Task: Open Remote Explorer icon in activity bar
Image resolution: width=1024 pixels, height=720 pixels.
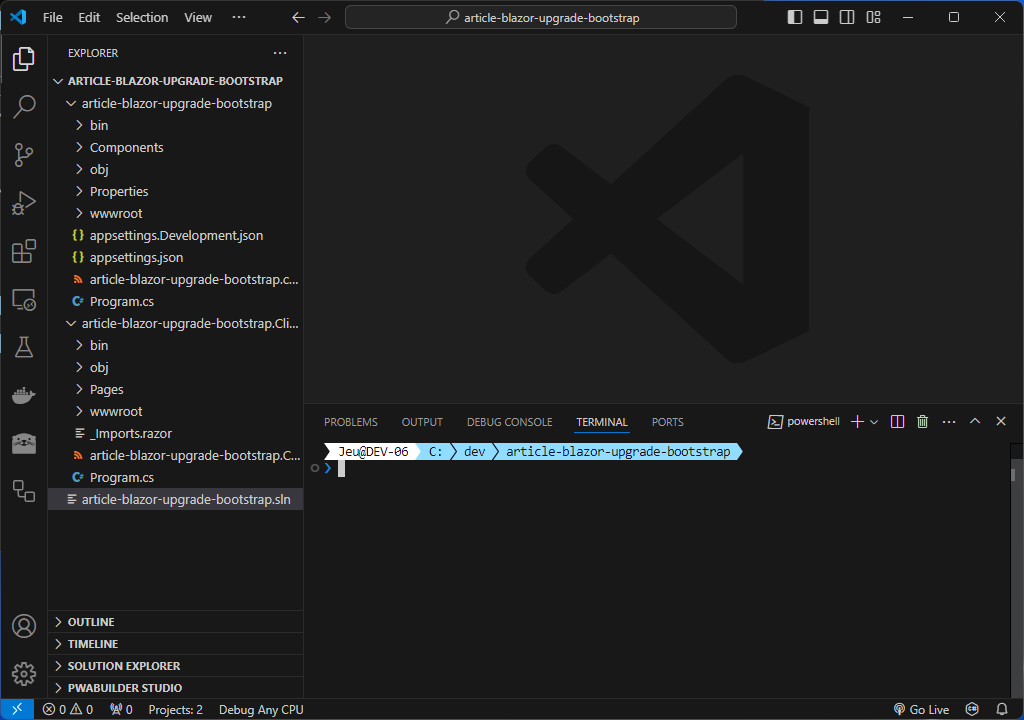Action: click(24, 300)
